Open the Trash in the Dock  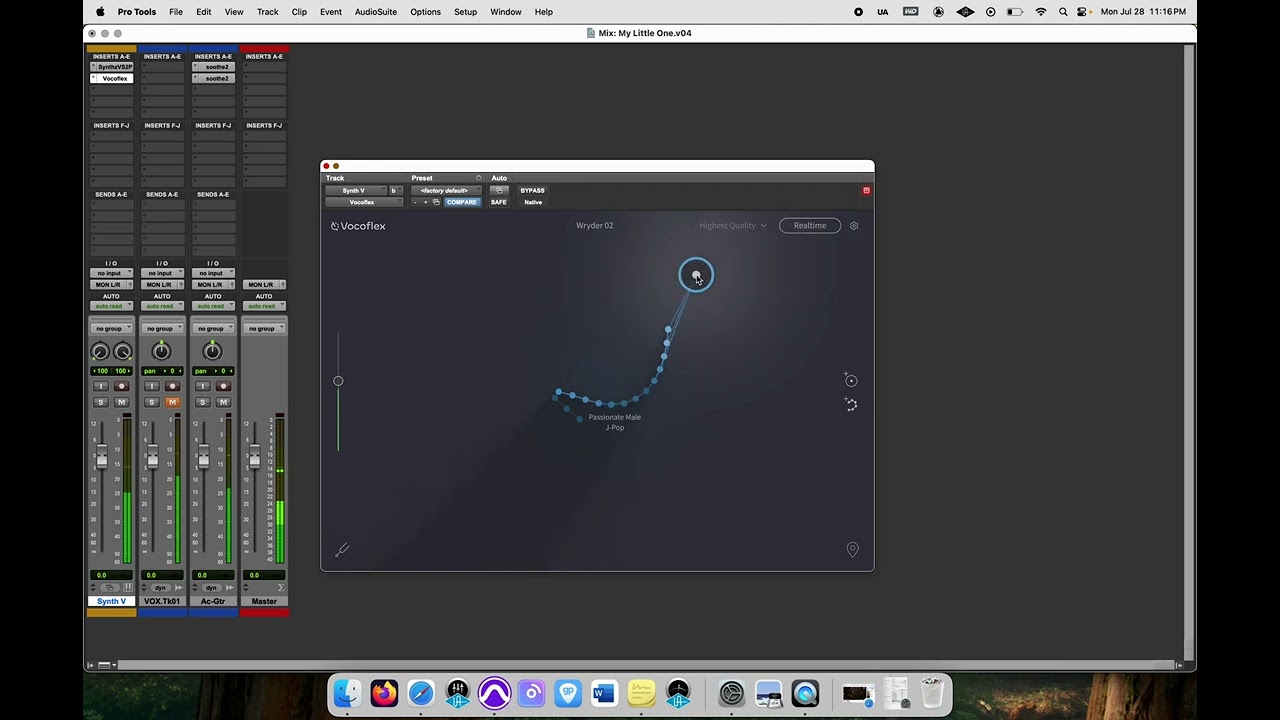(x=932, y=693)
